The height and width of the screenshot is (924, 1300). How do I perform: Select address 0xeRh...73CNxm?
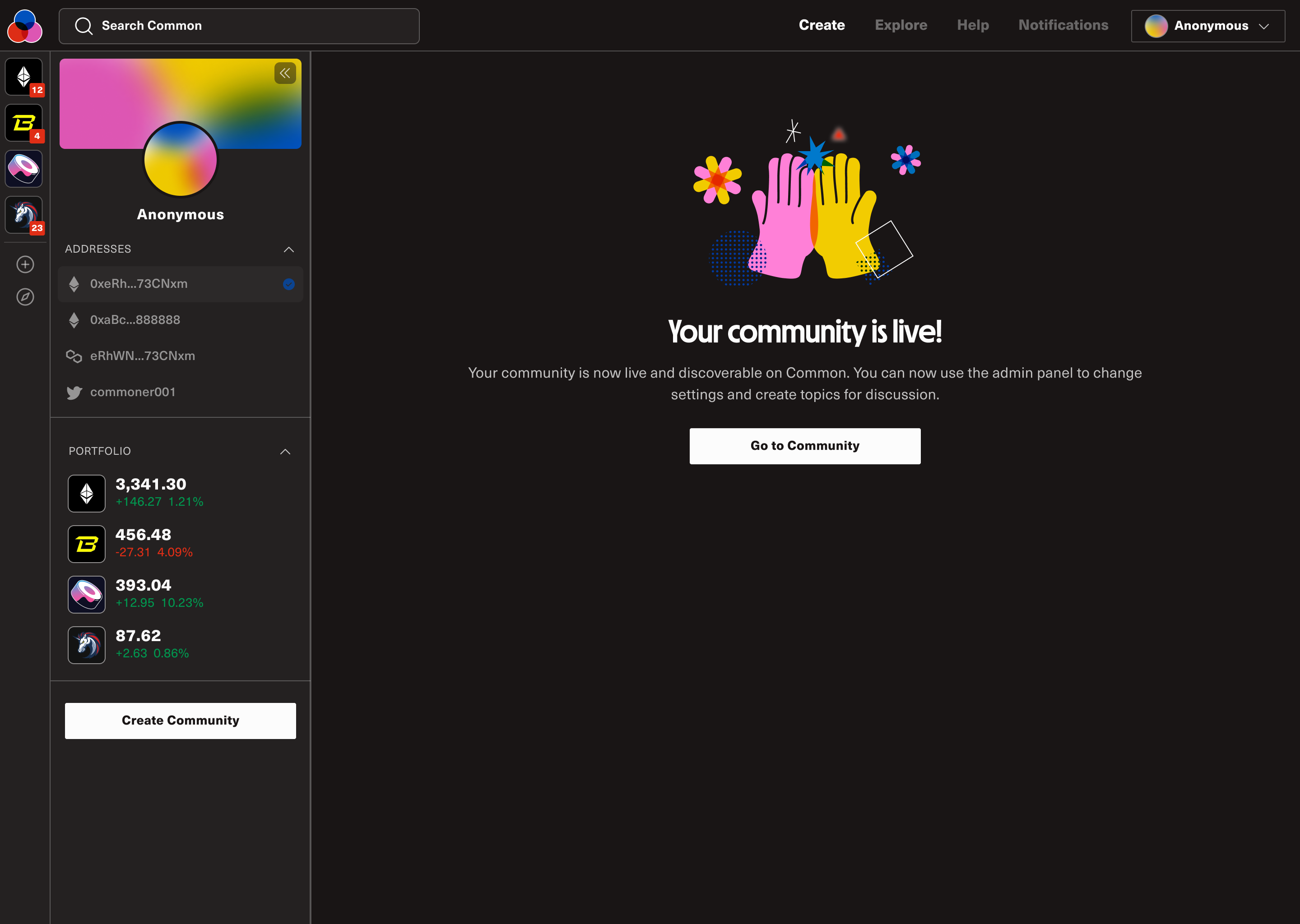138,284
